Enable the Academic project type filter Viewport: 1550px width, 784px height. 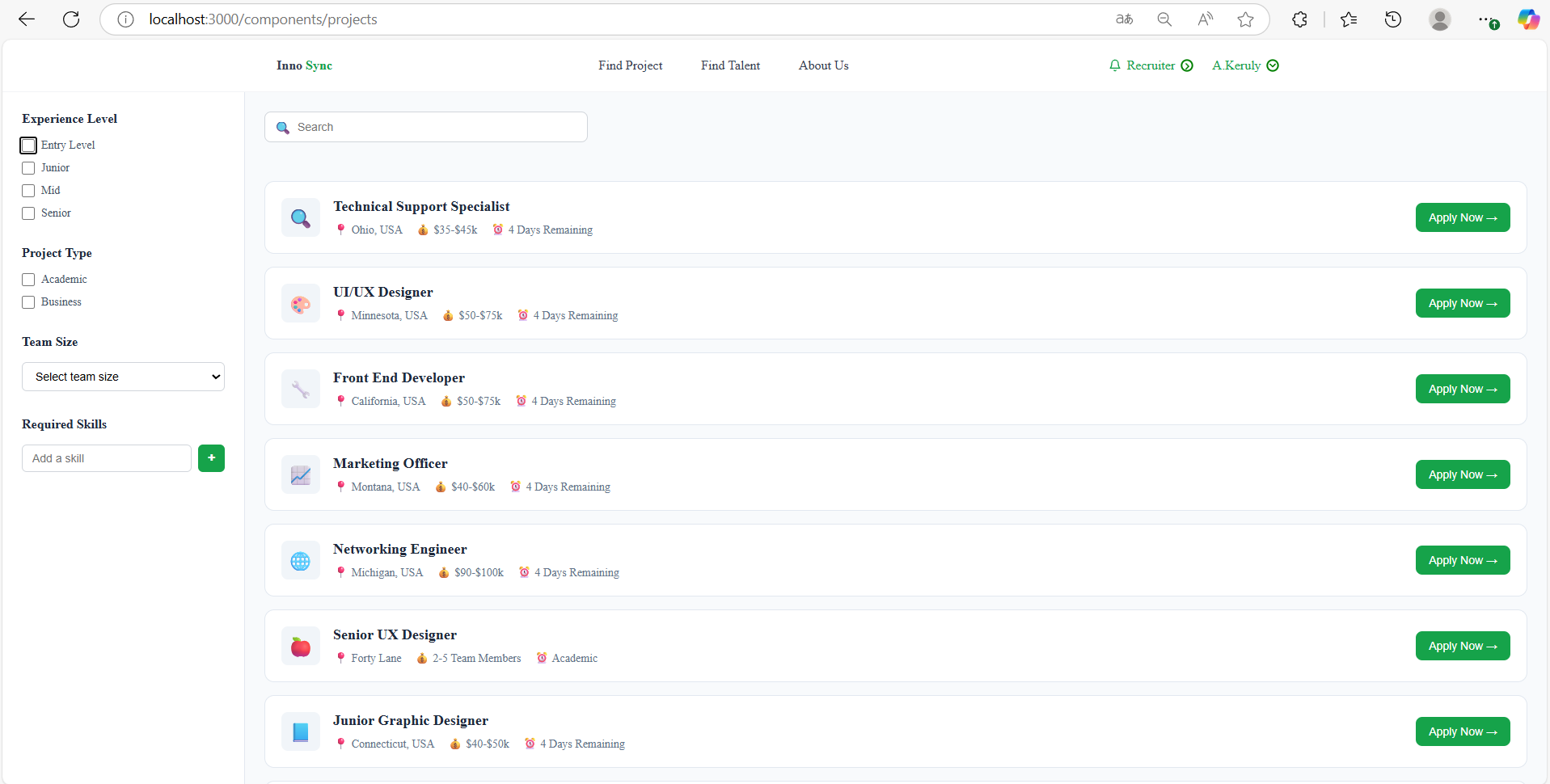tap(28, 279)
